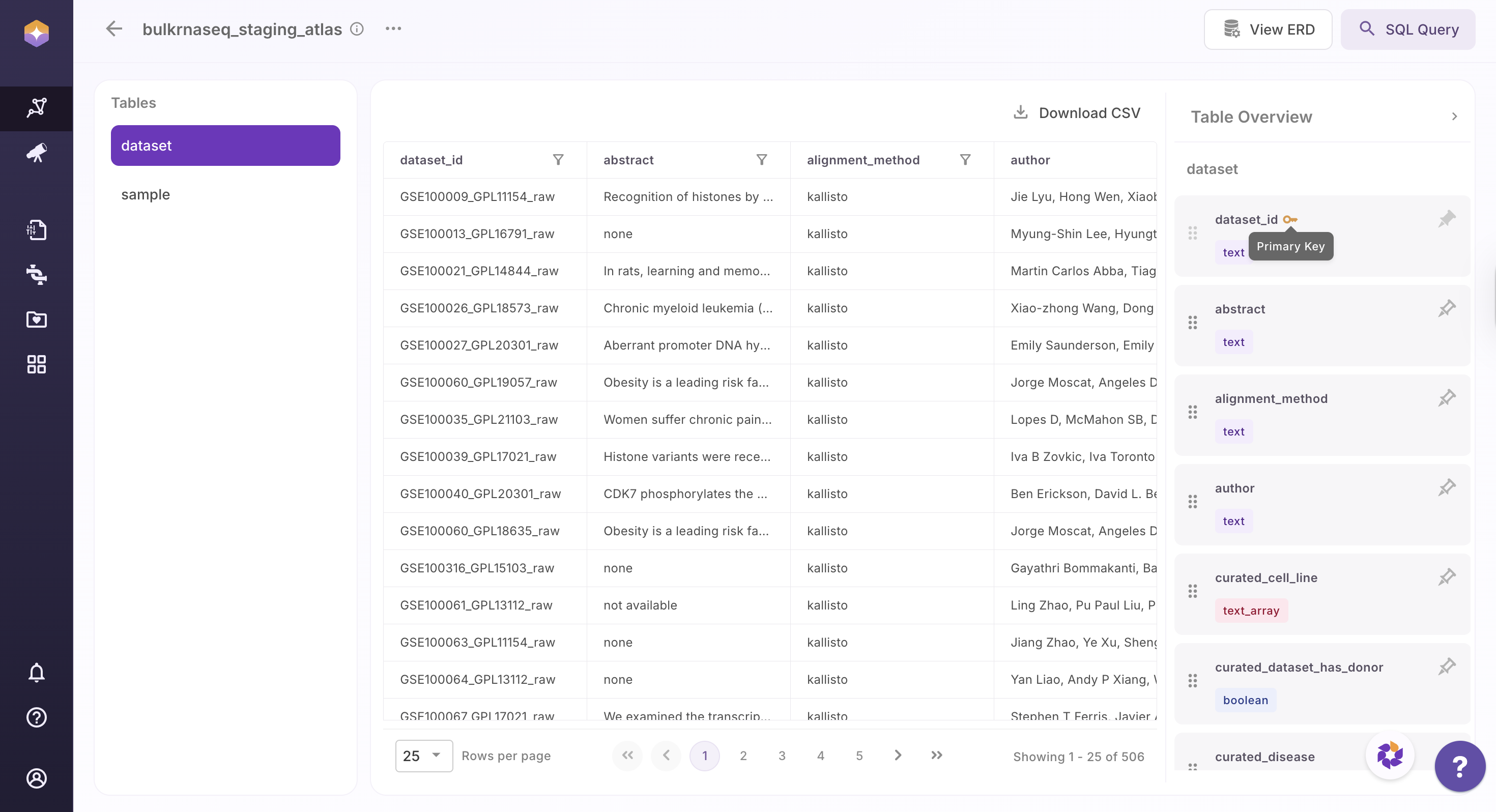Viewport: 1496px width, 812px height.
Task: Filter the dataset_id column
Action: click(x=558, y=160)
